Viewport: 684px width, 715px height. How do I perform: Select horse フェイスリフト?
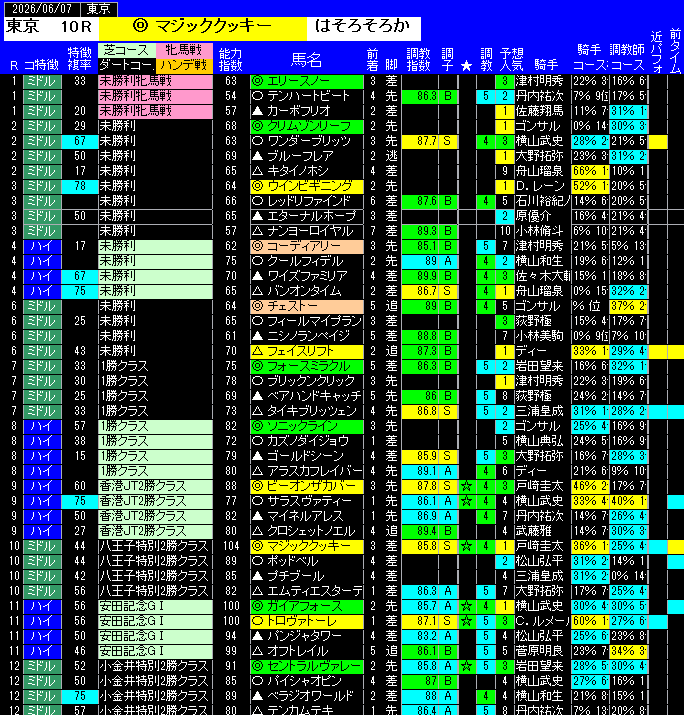pos(306,351)
